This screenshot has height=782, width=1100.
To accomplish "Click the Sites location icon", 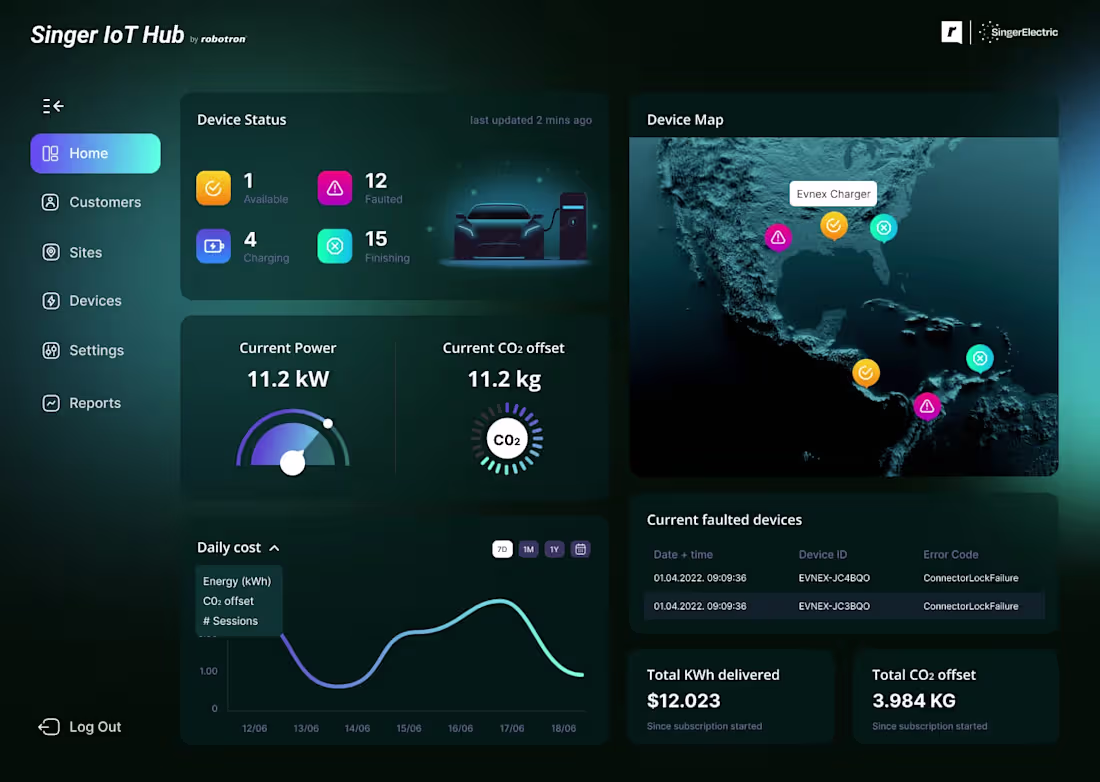I will (x=49, y=252).
